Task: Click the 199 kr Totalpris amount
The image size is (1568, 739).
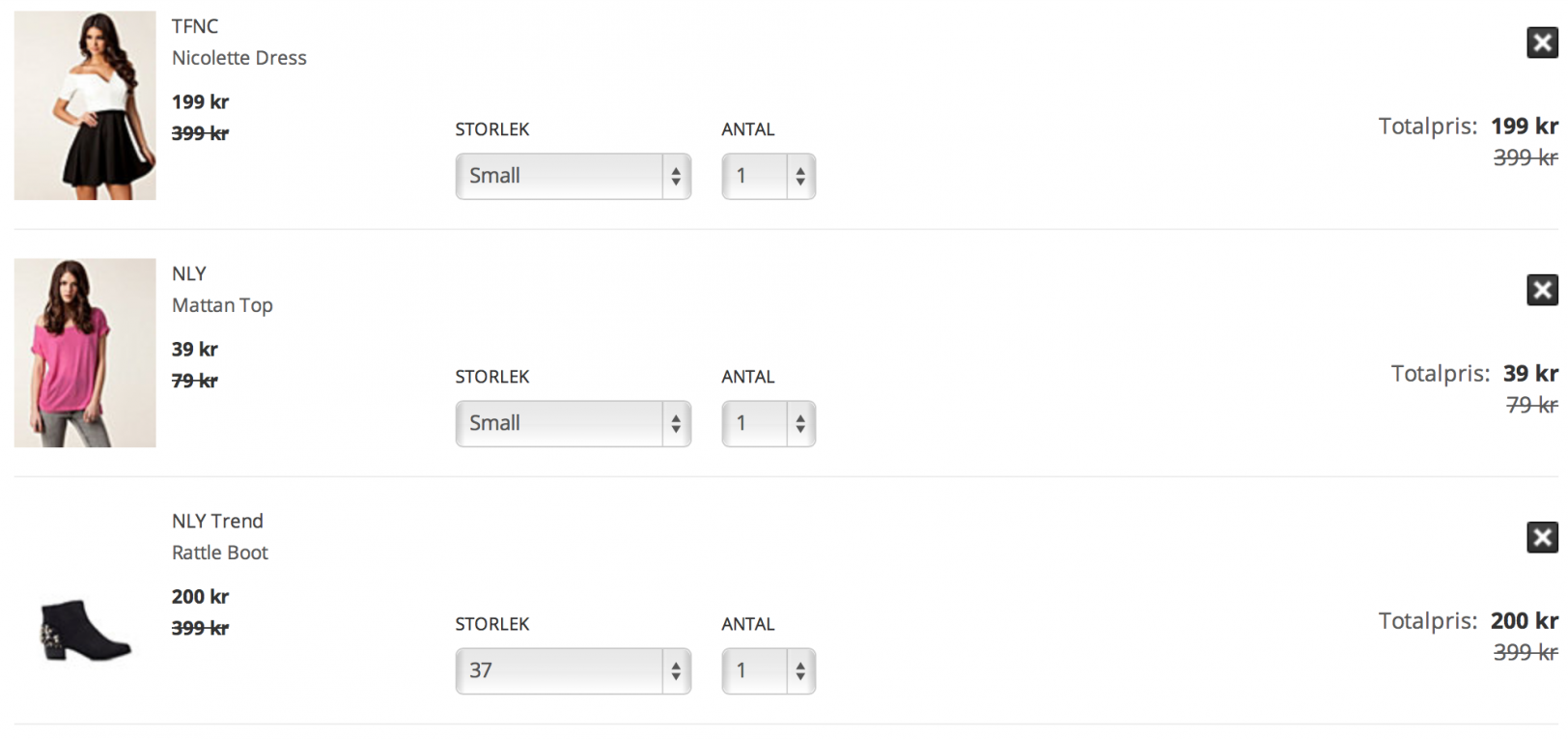Action: tap(1524, 126)
